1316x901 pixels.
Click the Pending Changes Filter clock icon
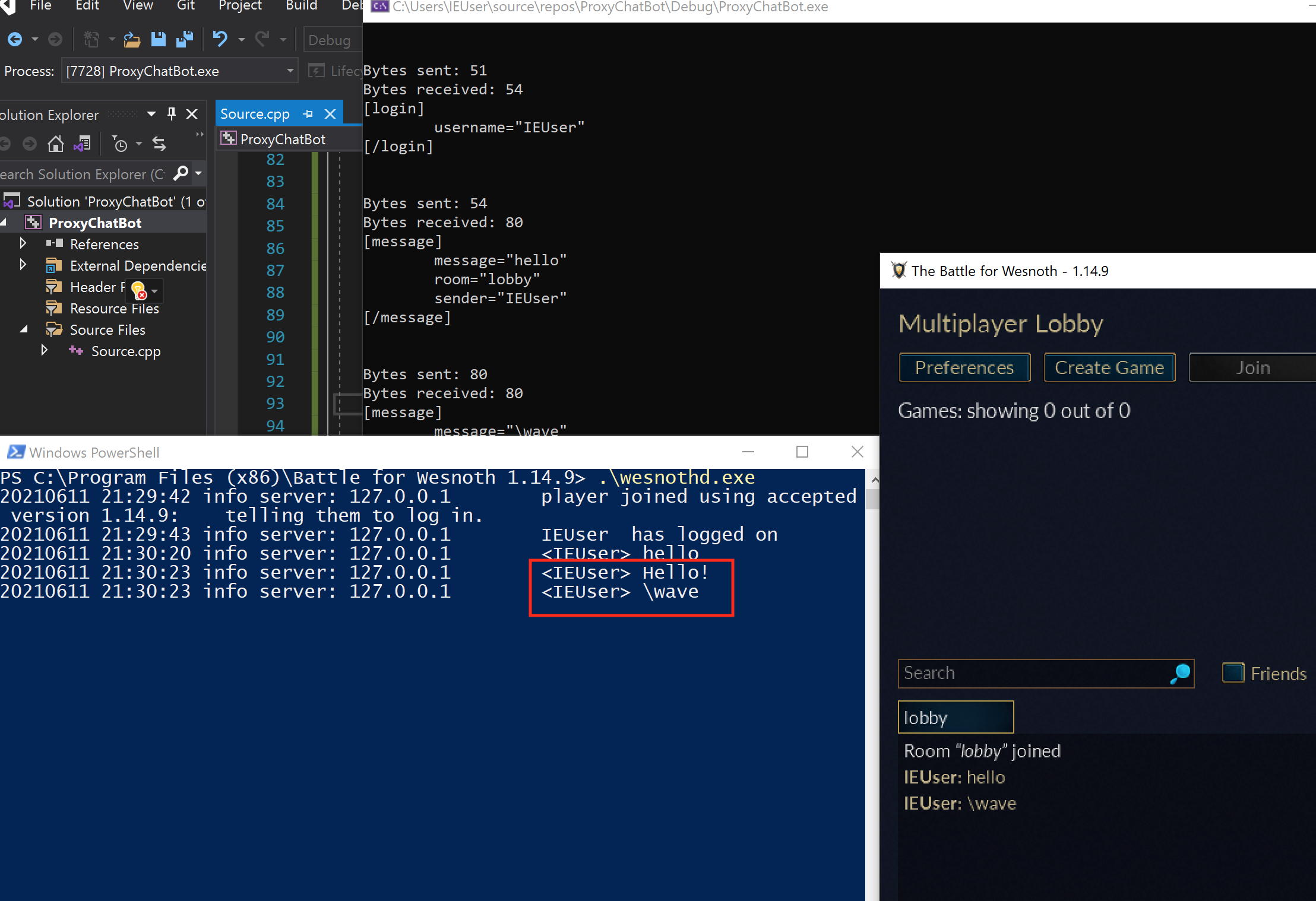(x=120, y=144)
